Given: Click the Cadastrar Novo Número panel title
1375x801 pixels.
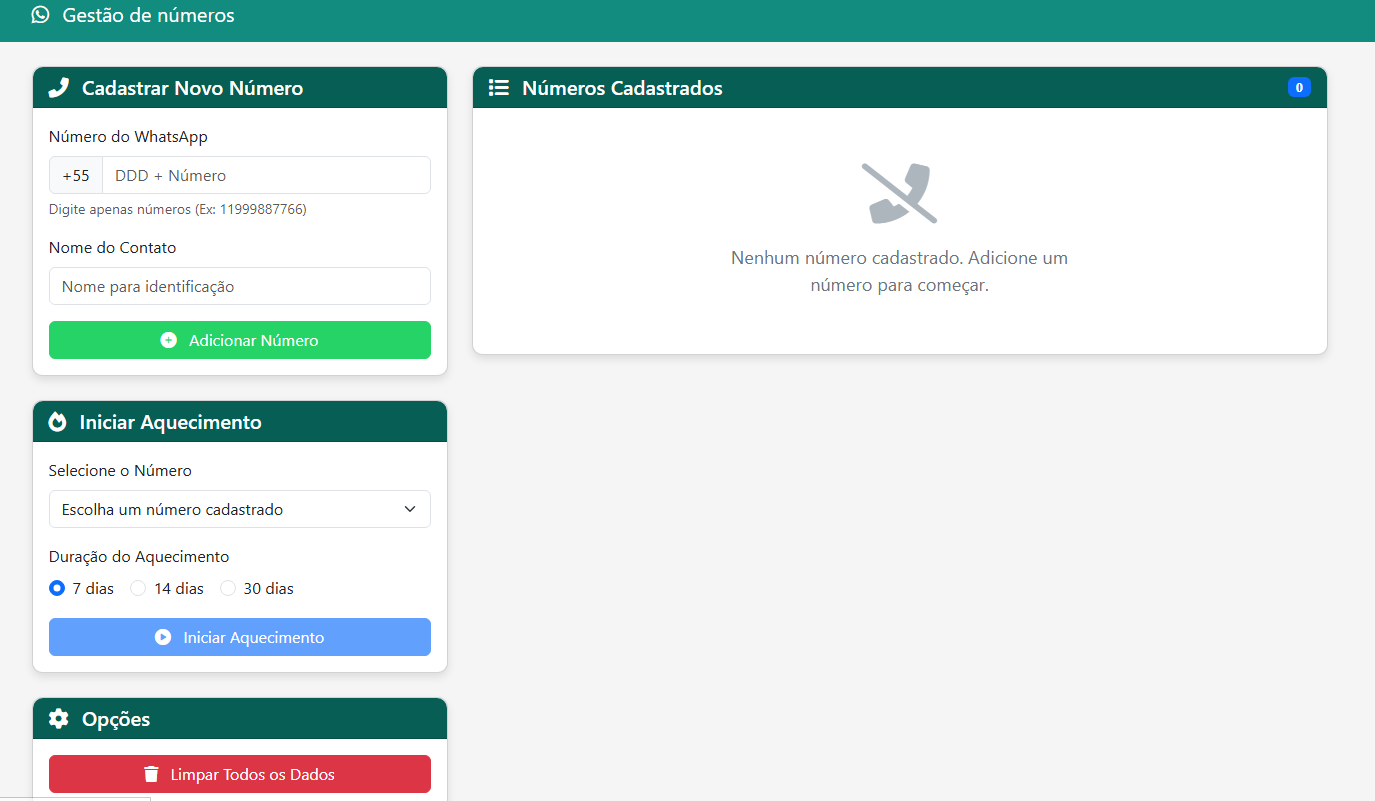Looking at the screenshot, I should pos(192,88).
